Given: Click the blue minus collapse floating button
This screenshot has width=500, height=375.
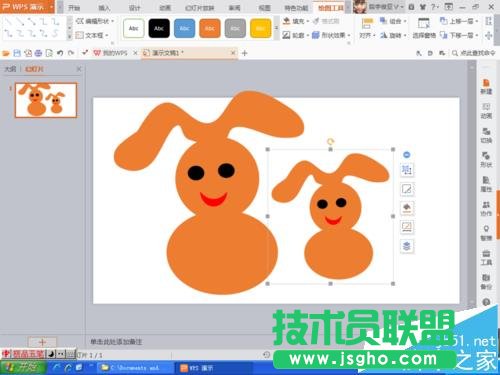Looking at the screenshot, I should [x=407, y=155].
